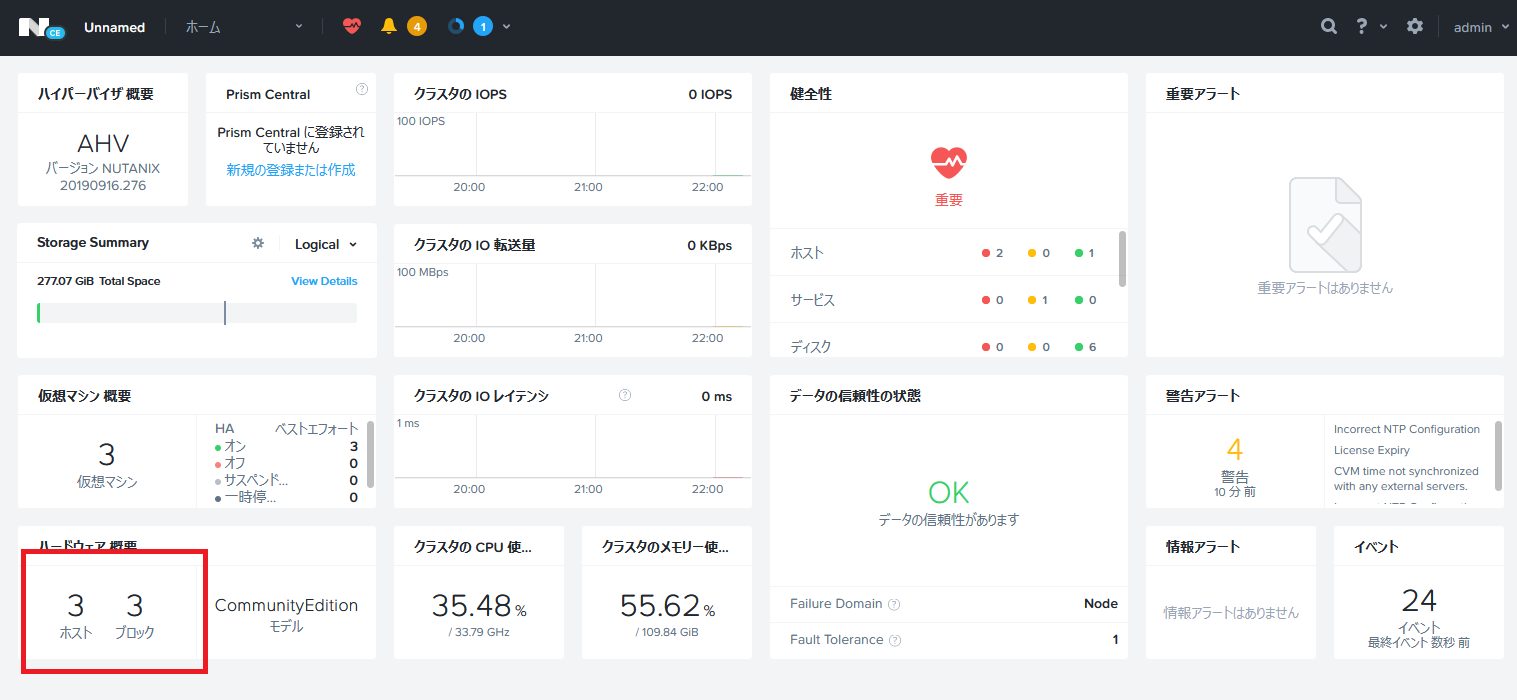Click the Prism Central help question mark
This screenshot has height=700, width=1517.
[x=361, y=89]
